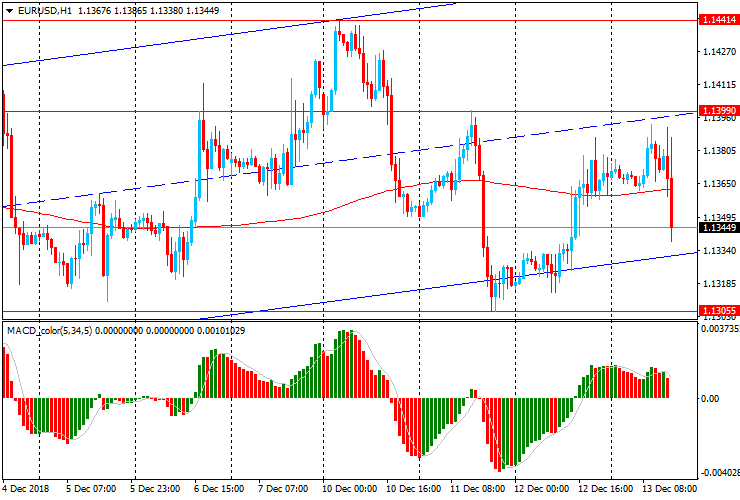
Task: Click the 5 Dec 23:00 time label
Action: click(x=156, y=490)
